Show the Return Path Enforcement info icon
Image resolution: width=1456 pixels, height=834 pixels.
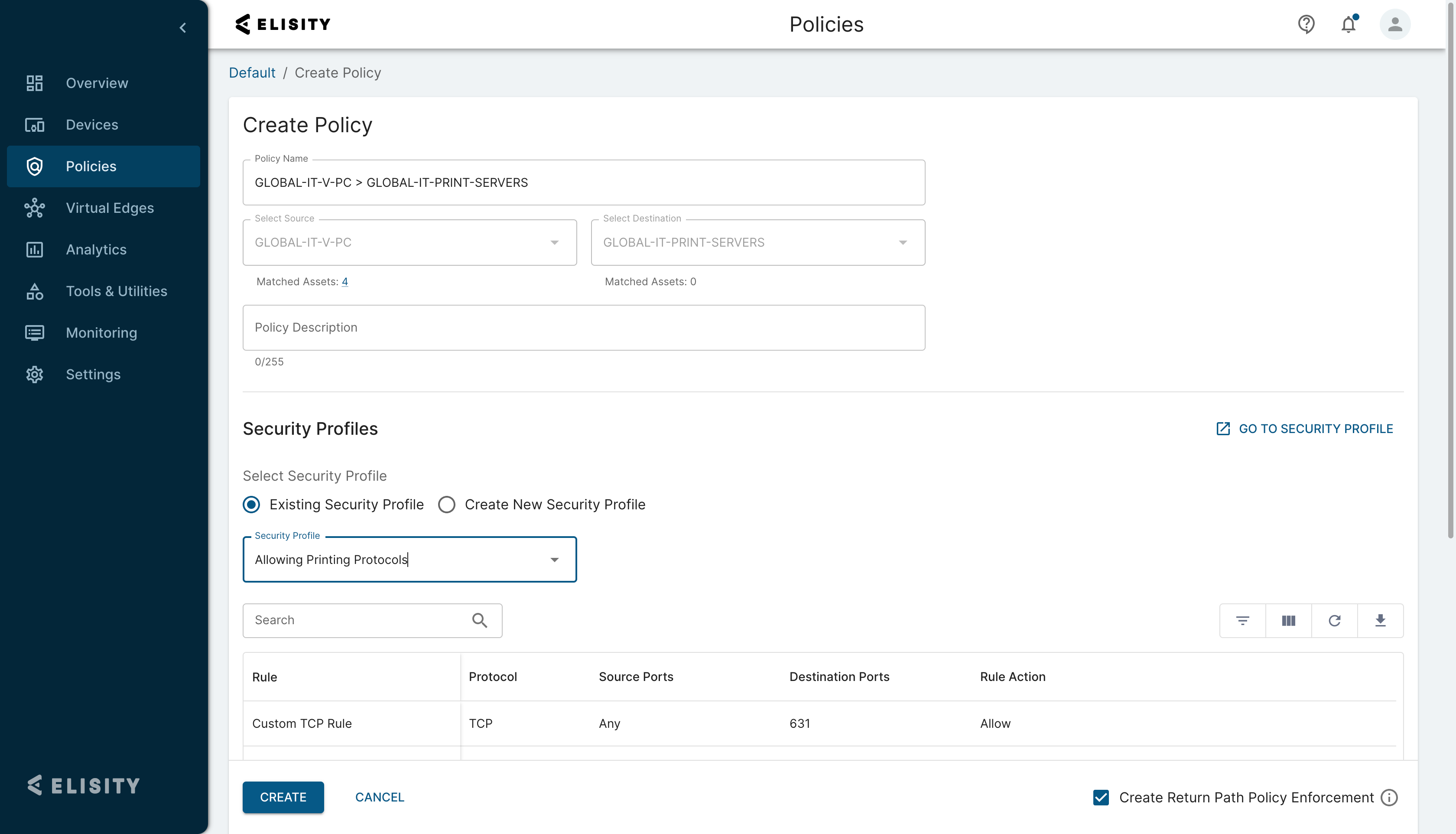(1389, 797)
